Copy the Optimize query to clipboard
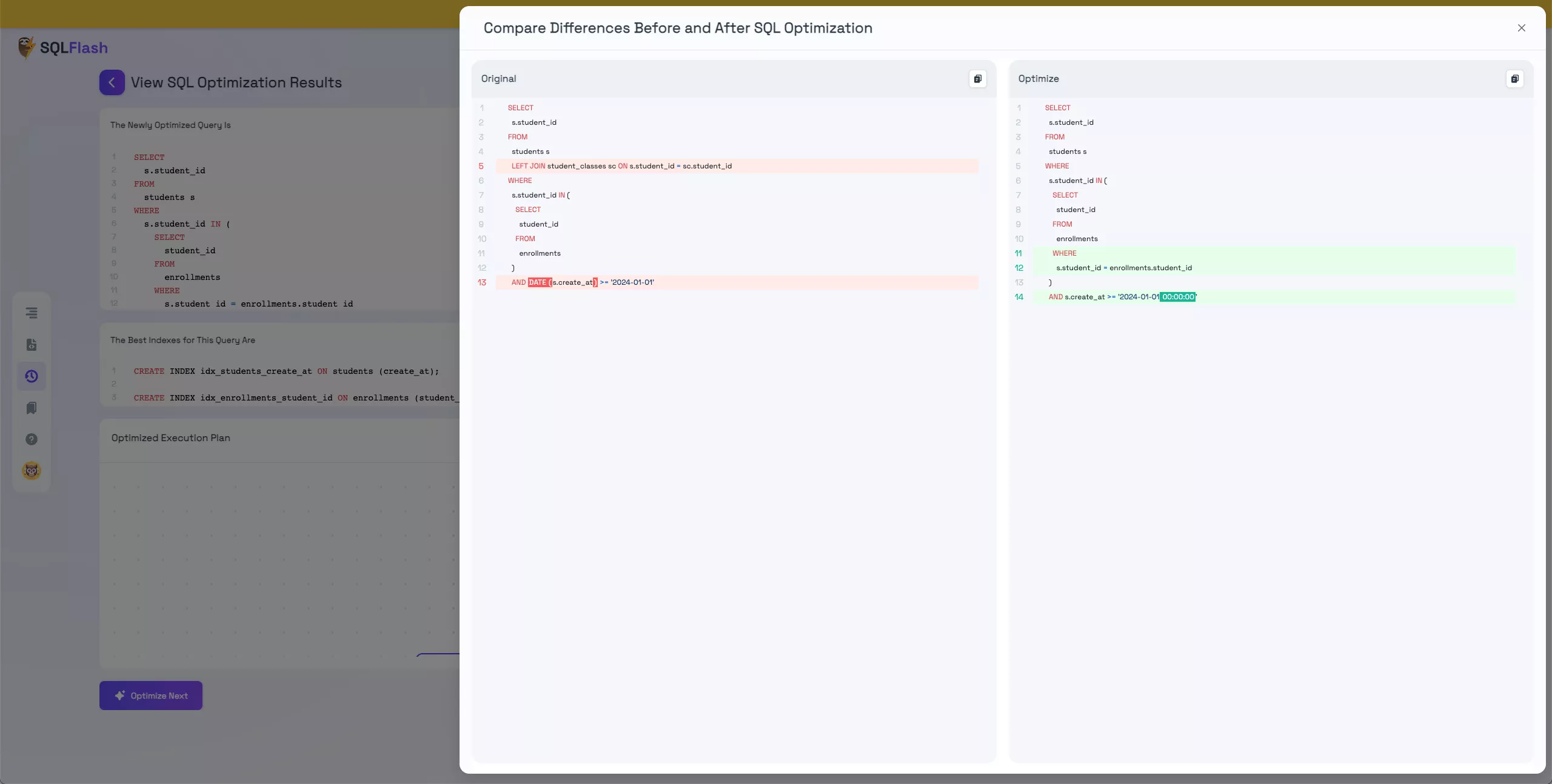1552x784 pixels. point(1515,79)
